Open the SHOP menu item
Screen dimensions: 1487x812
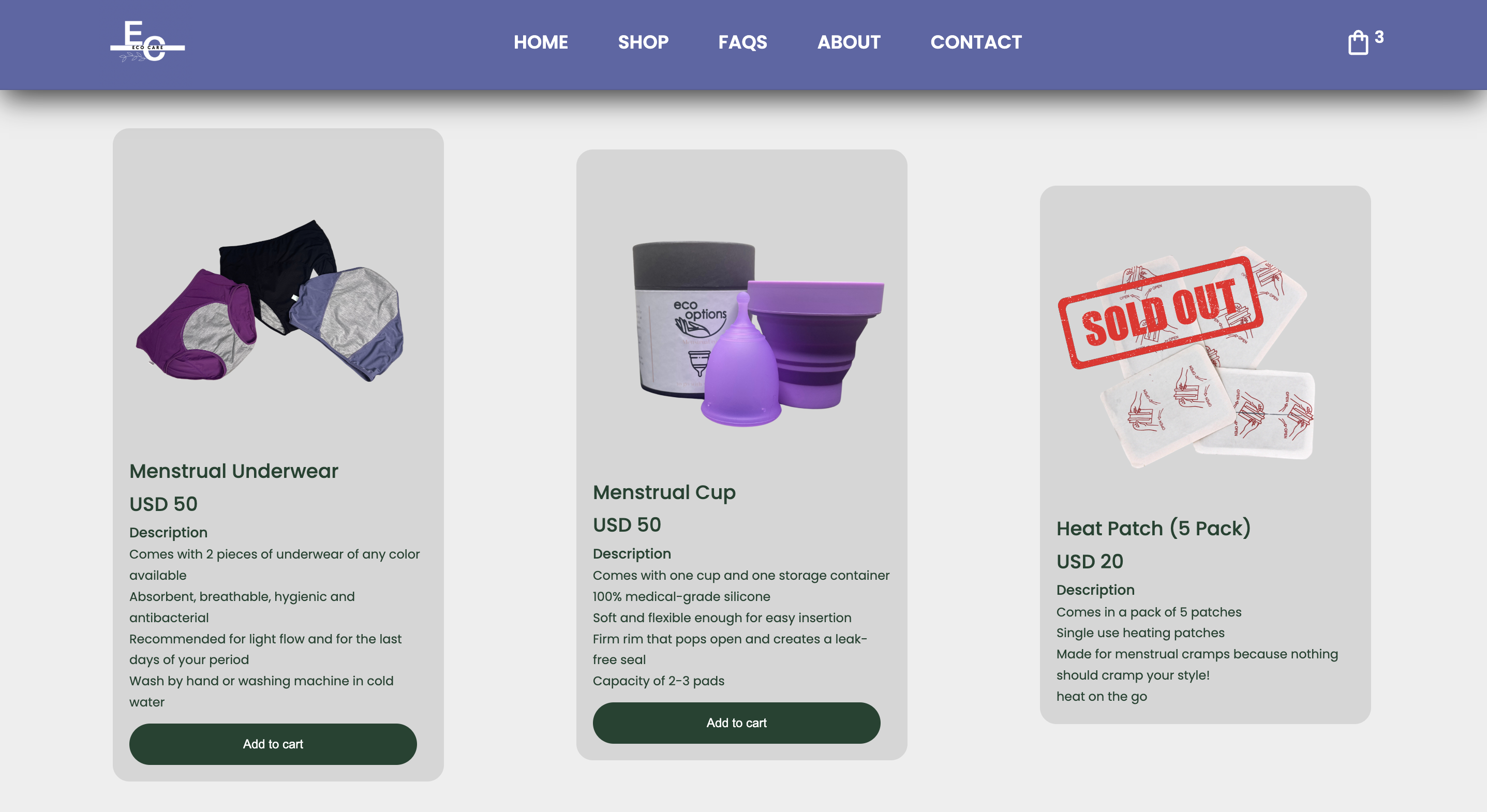(x=643, y=42)
